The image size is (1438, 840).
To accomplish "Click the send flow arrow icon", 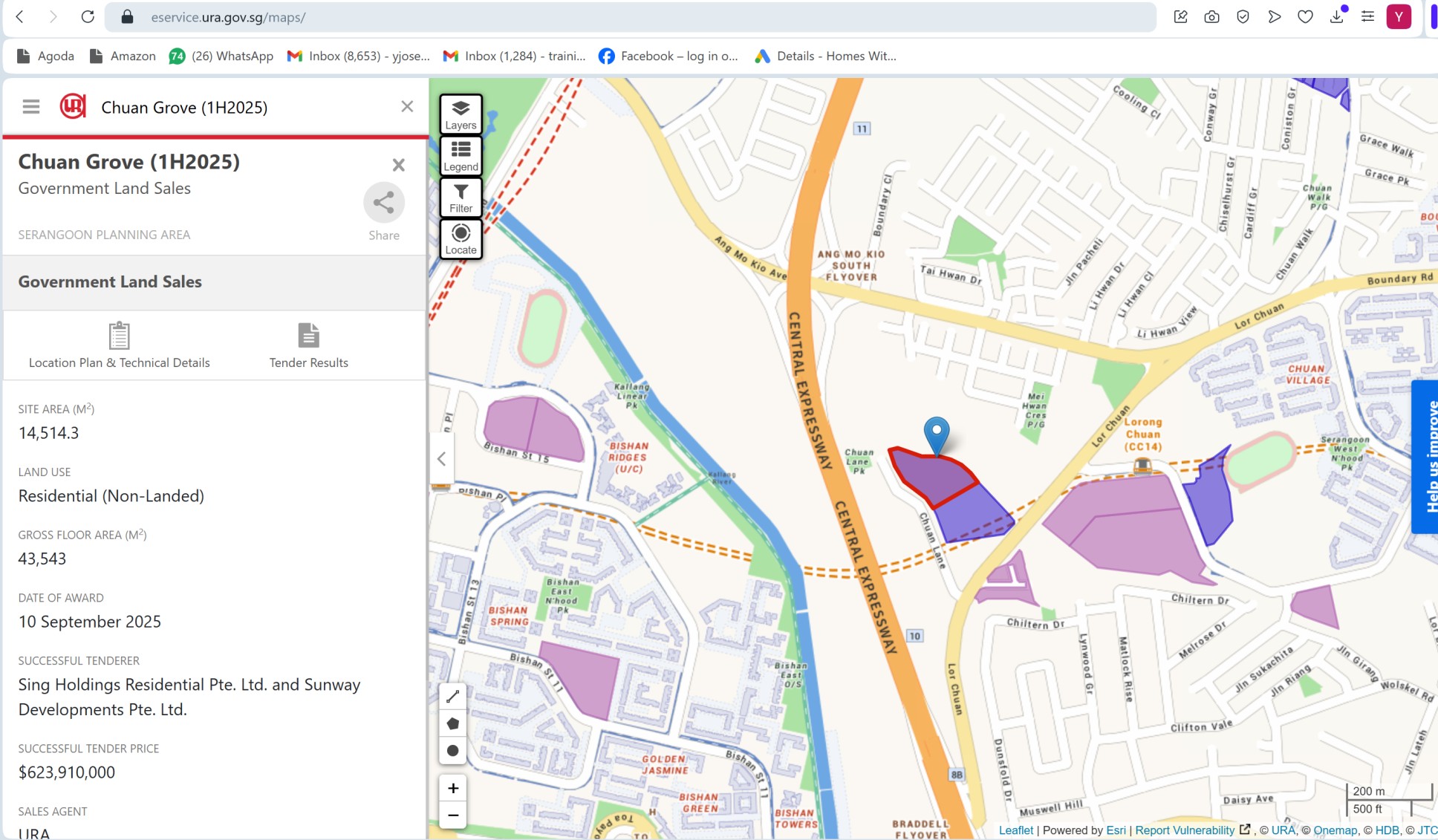I will 1274,16.
